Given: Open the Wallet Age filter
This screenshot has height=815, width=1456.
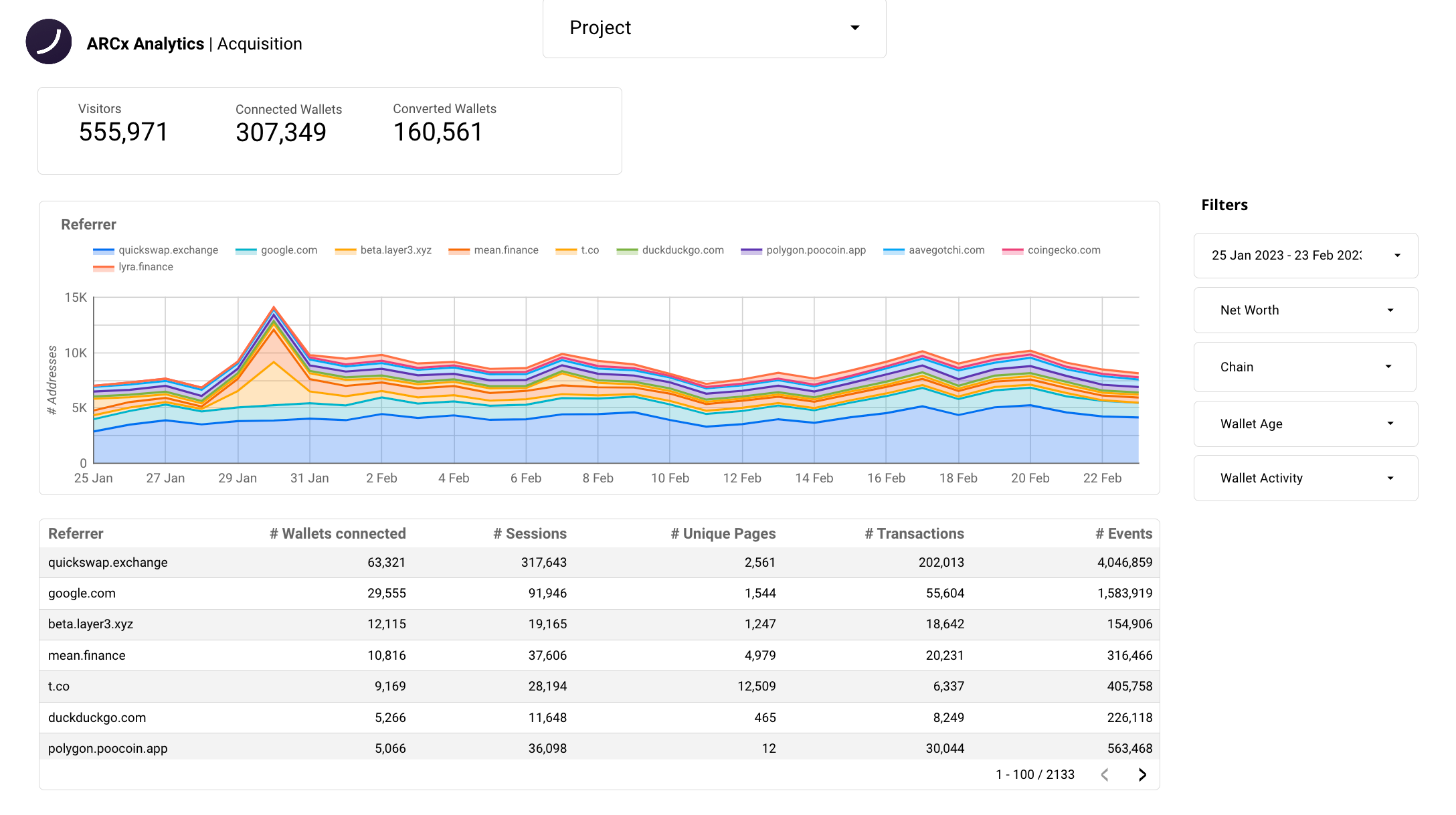Looking at the screenshot, I should [x=1304, y=424].
